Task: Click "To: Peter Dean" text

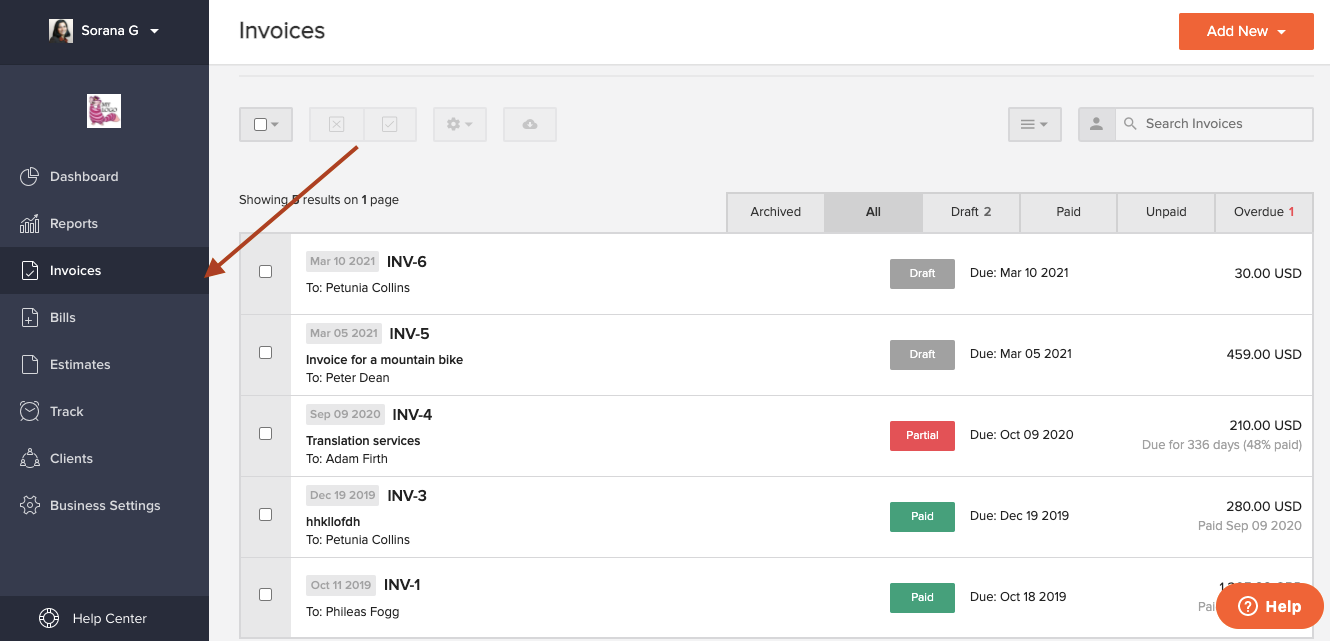Action: 348,378
